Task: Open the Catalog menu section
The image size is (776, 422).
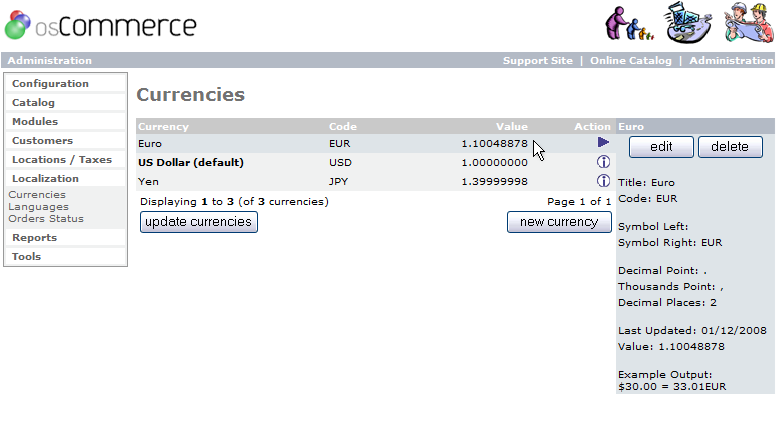Action: point(33,102)
